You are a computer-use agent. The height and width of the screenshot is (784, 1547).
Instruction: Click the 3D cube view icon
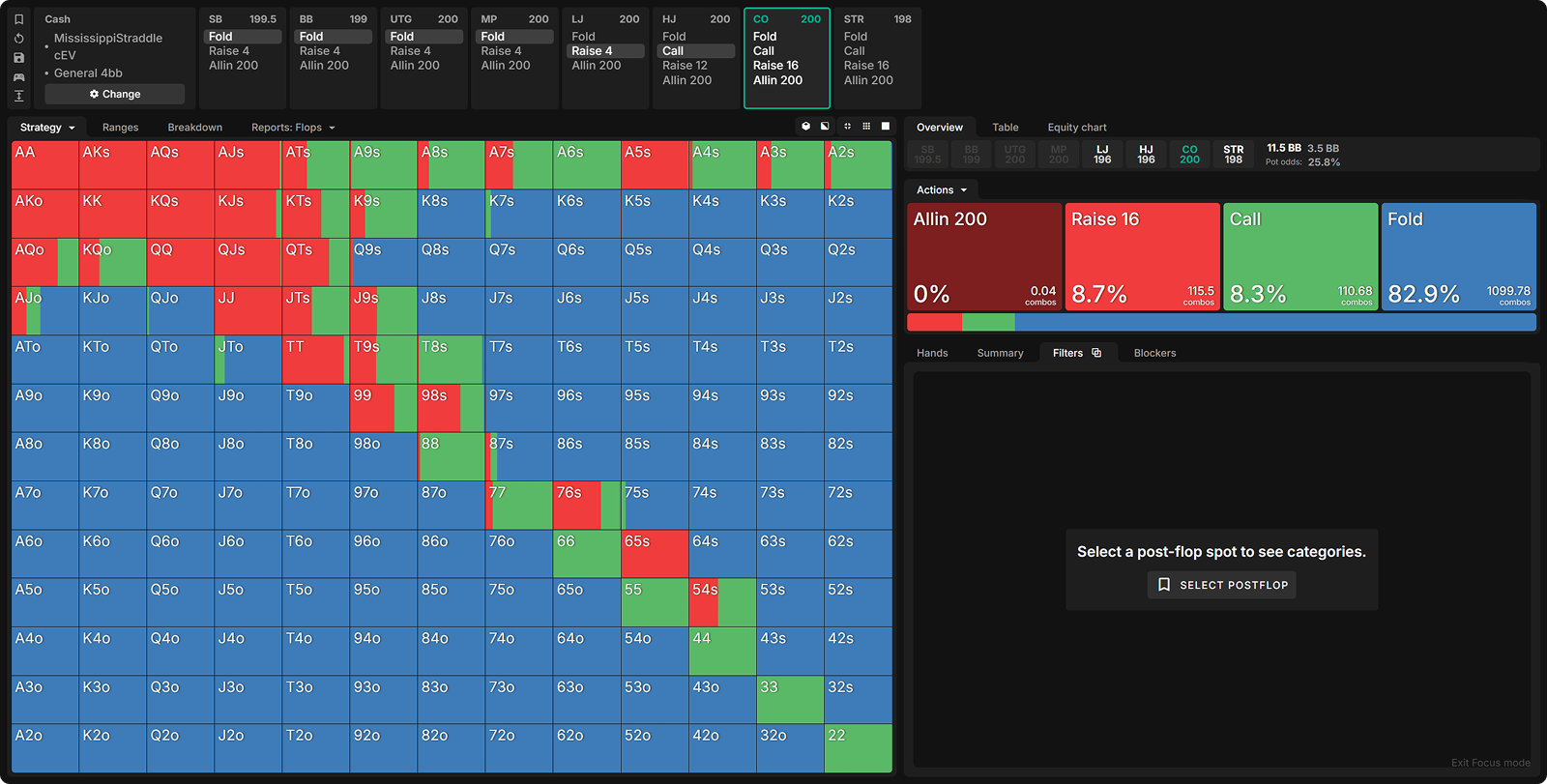click(806, 127)
